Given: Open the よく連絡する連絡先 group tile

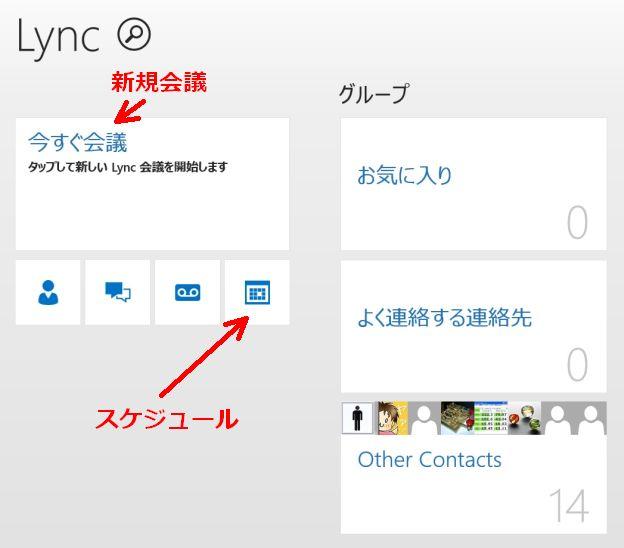Looking at the screenshot, I should (x=474, y=326).
